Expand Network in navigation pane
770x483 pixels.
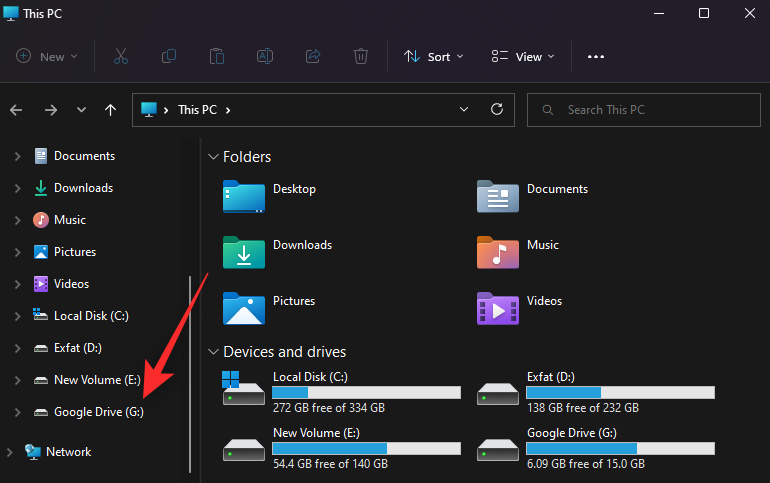(x=9, y=452)
